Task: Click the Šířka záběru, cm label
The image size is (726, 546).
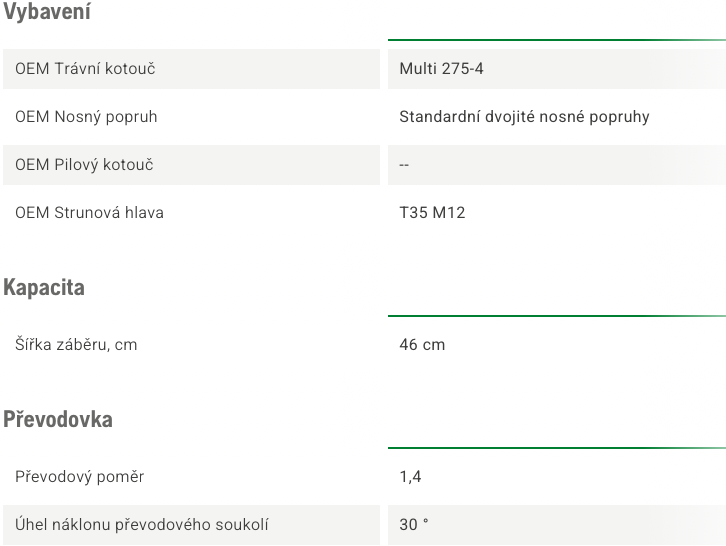Action: click(76, 345)
